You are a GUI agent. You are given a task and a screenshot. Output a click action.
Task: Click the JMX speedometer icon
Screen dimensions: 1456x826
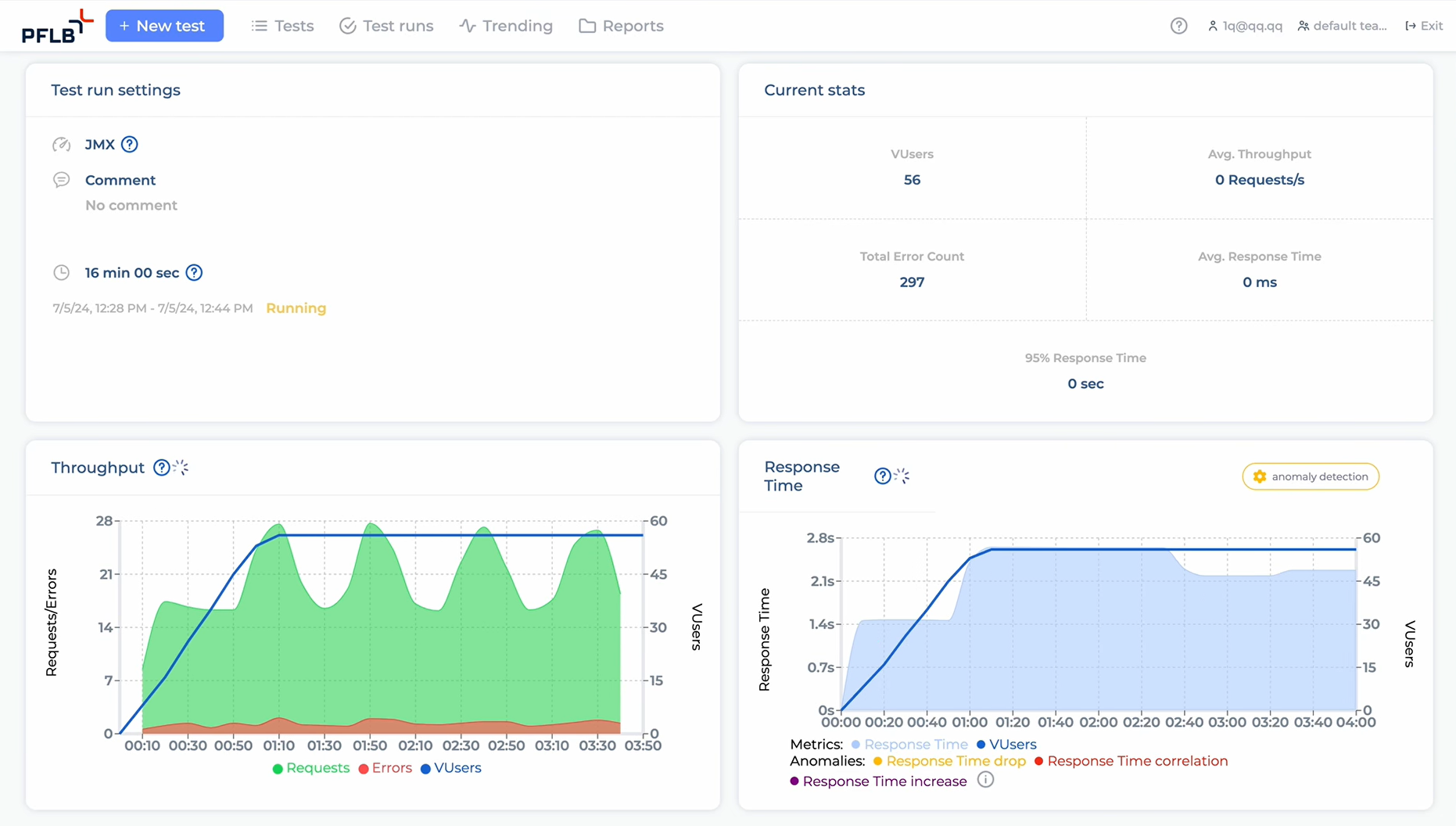[x=62, y=145]
